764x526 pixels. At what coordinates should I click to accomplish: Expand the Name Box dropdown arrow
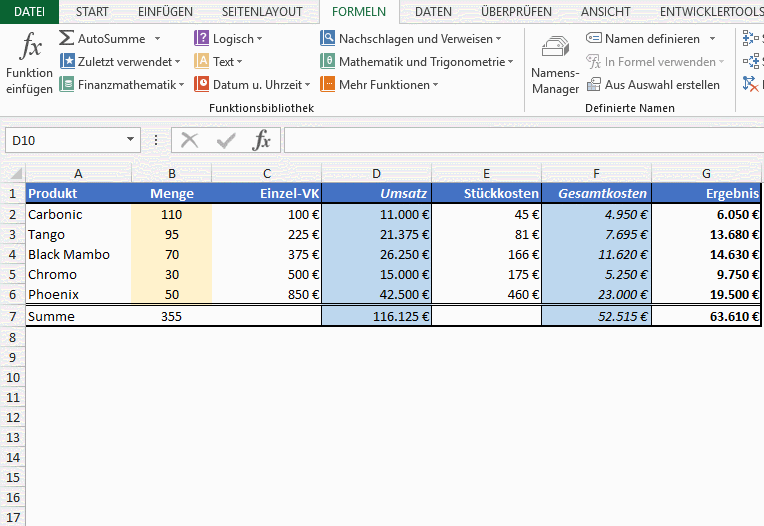pos(131,140)
